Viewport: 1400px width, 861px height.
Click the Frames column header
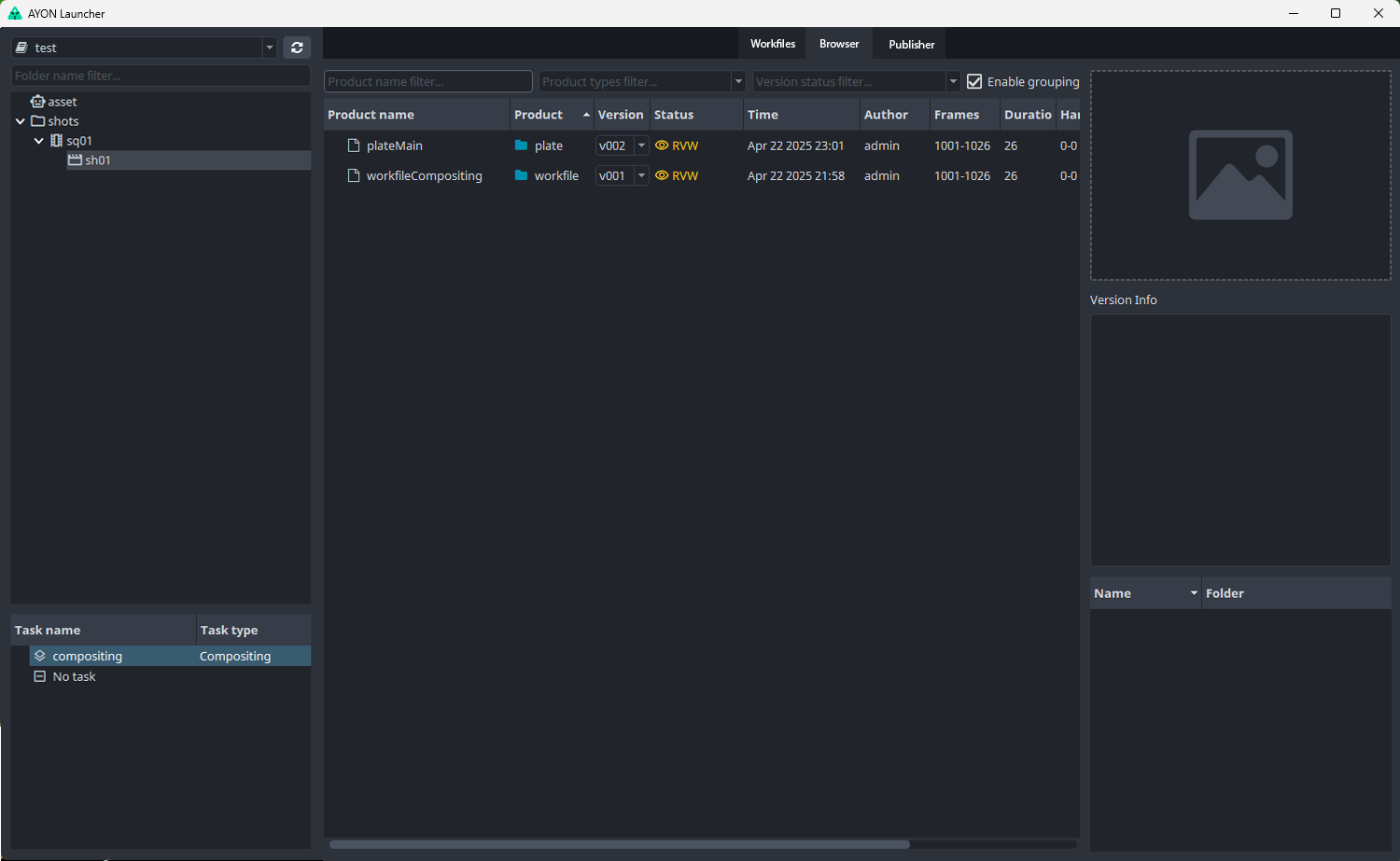(x=964, y=115)
